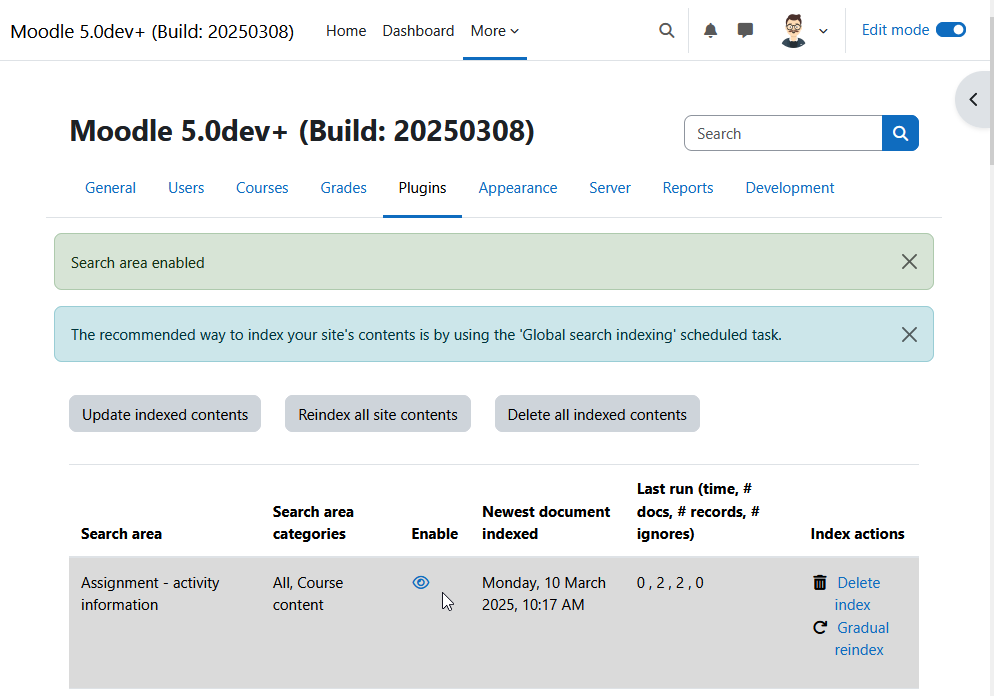
Task: Click the 'Last run' column header
Action: coord(698,511)
